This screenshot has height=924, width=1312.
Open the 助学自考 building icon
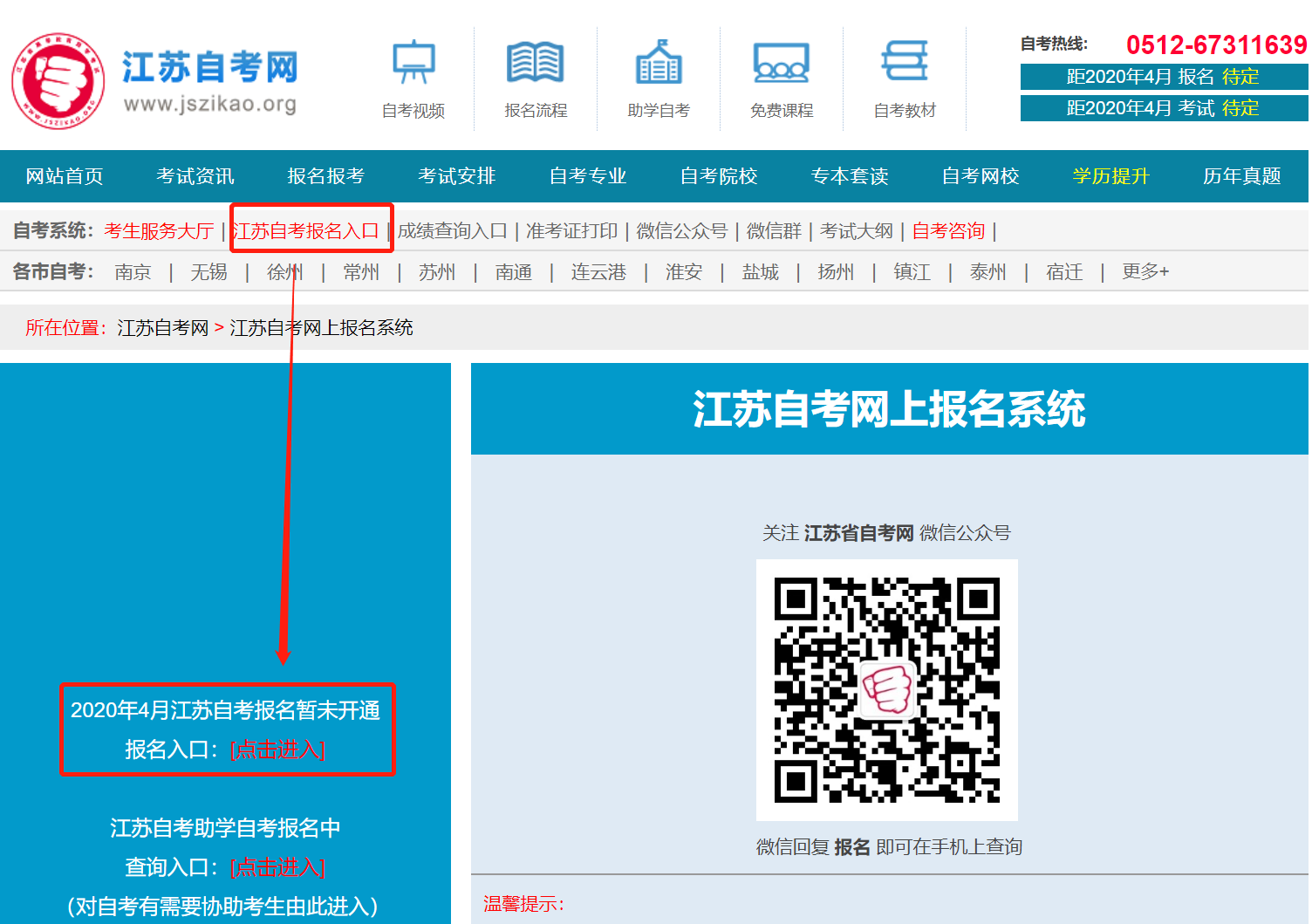(x=659, y=62)
